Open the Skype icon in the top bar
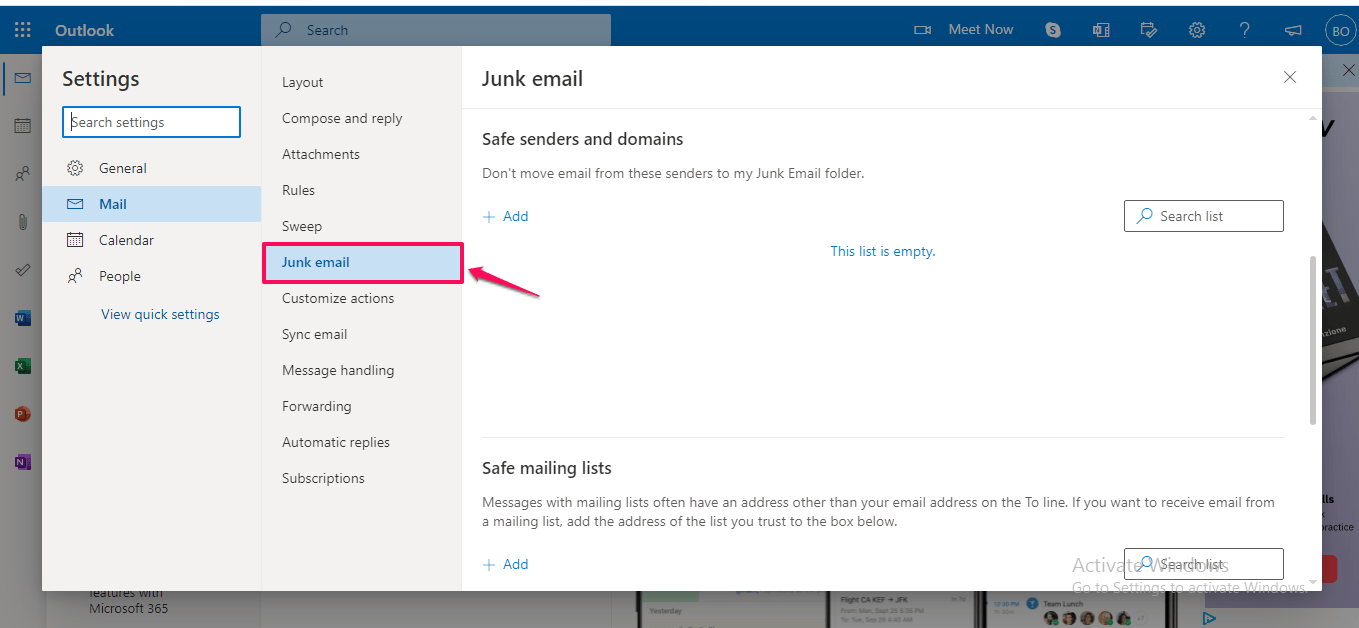 pyautogui.click(x=1052, y=29)
